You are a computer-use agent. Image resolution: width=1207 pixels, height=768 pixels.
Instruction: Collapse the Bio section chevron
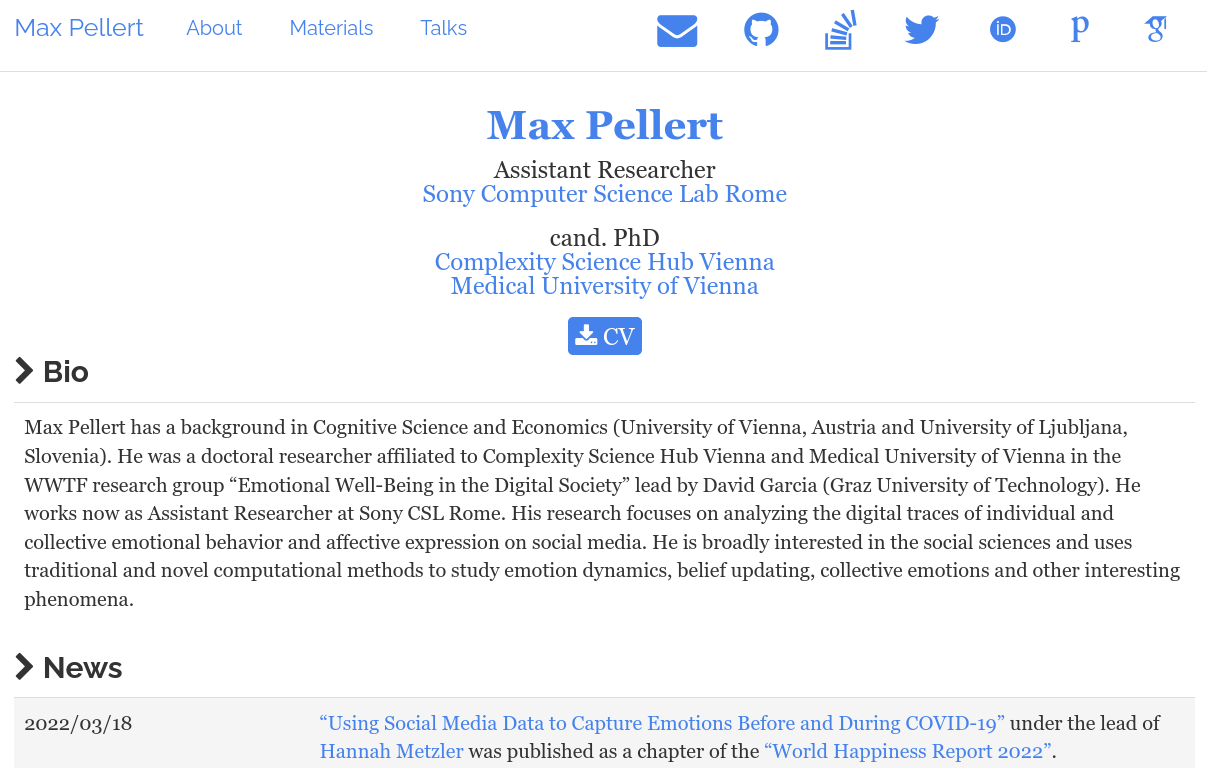pos(25,371)
